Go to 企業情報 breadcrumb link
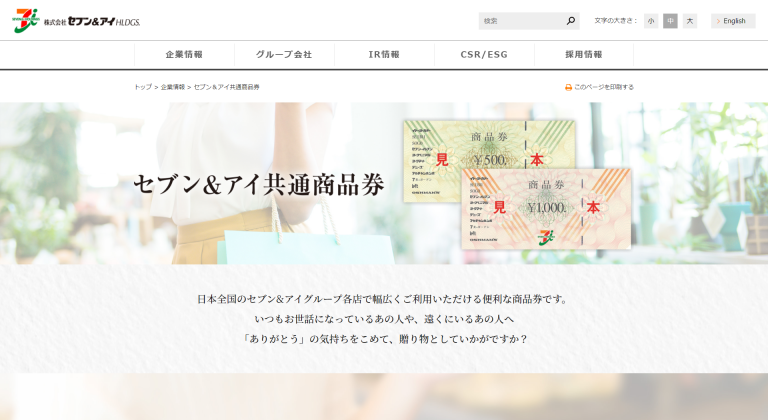 [173, 87]
